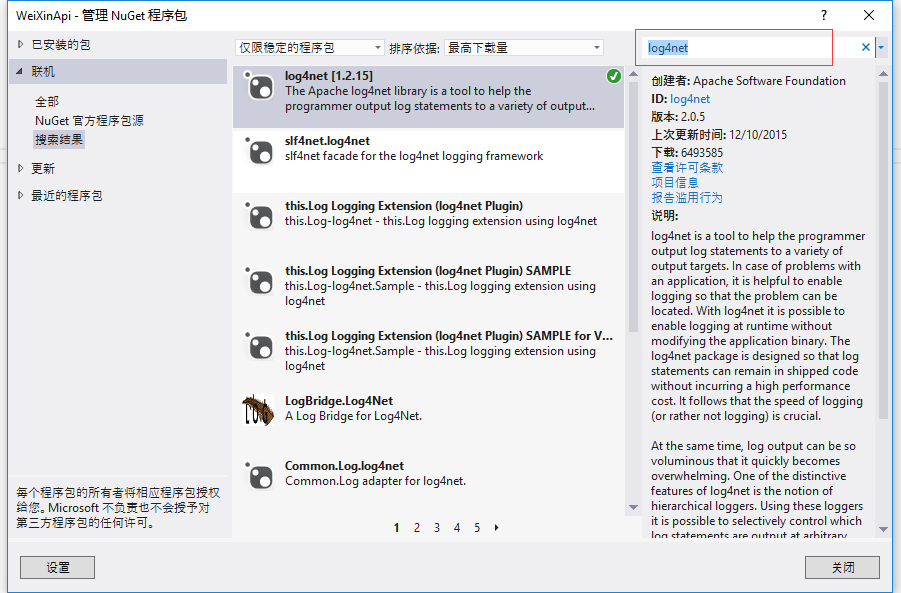Select 搜索结果 tree item
The image size is (901, 593).
coord(59,140)
